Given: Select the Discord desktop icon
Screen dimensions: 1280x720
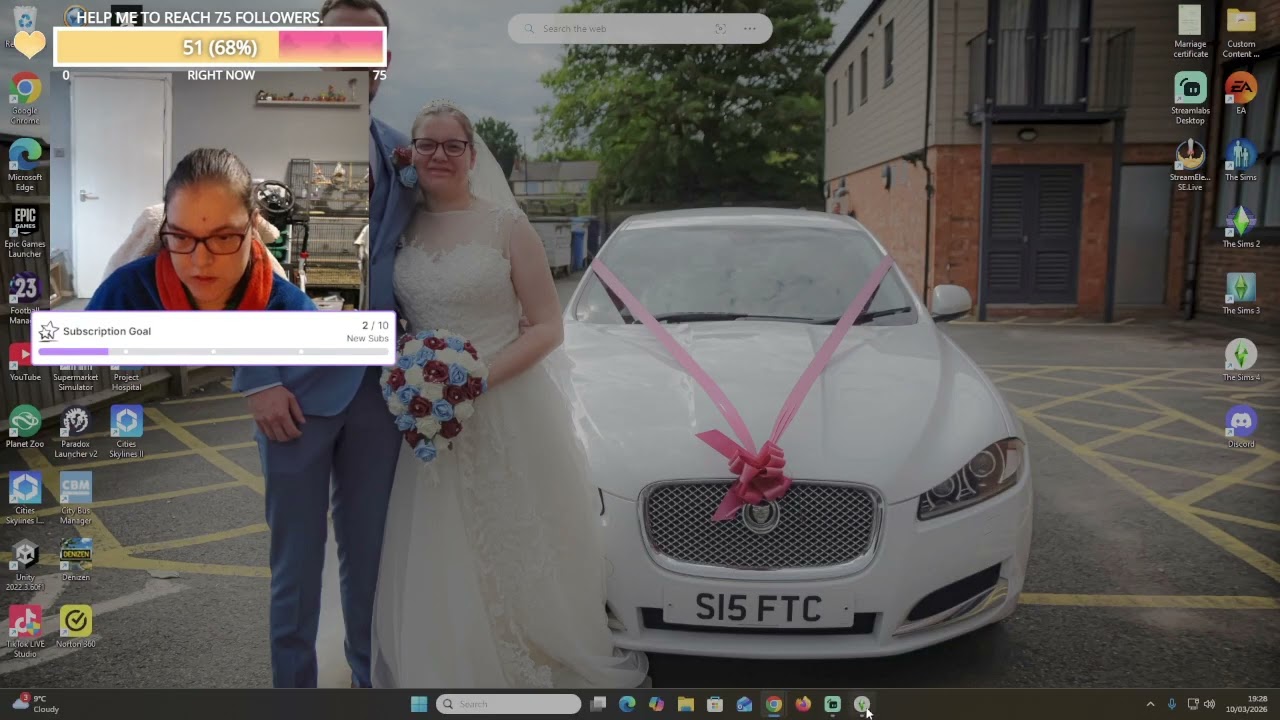Looking at the screenshot, I should click(1241, 428).
